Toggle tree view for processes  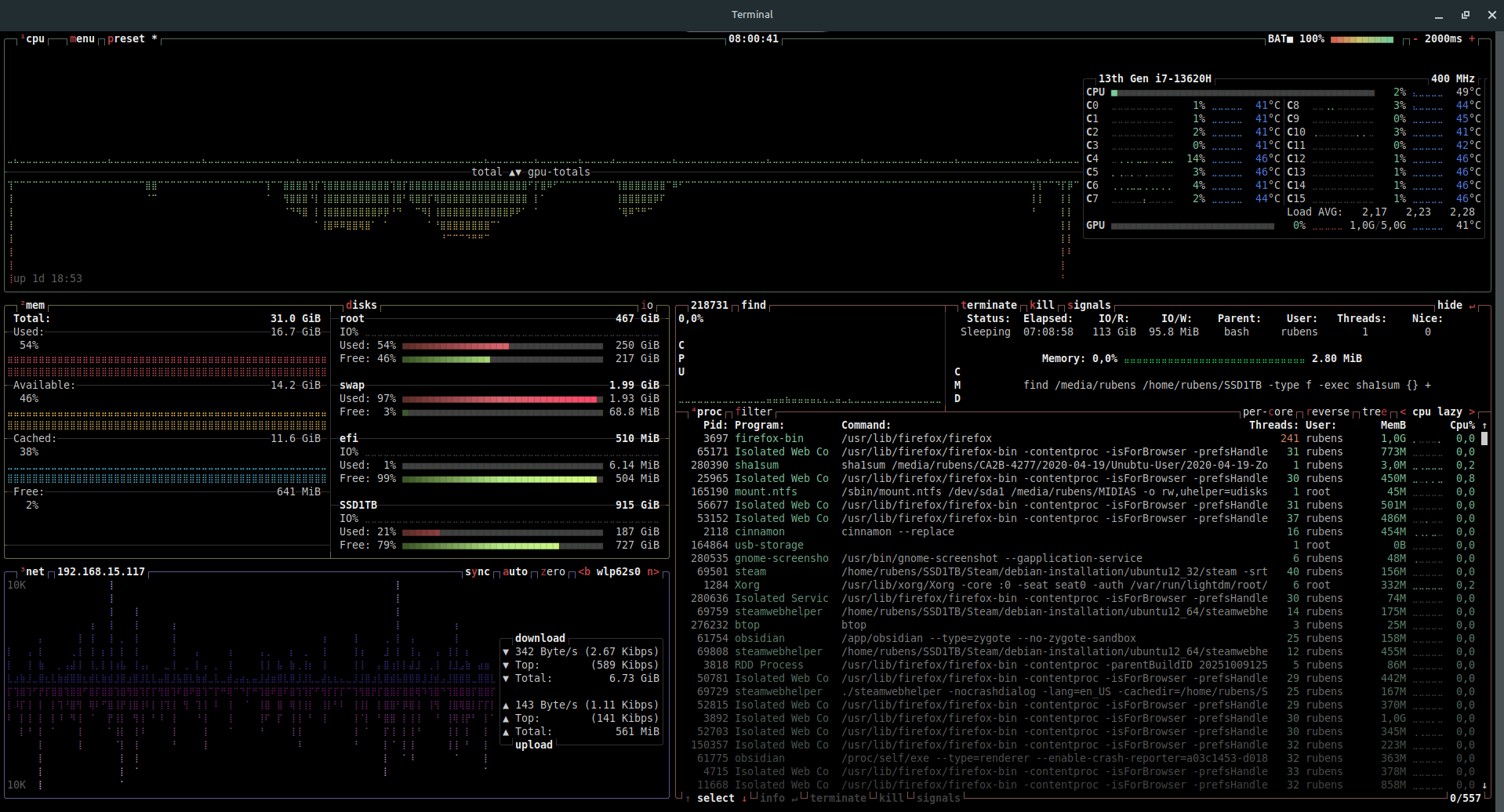pyautogui.click(x=1374, y=412)
